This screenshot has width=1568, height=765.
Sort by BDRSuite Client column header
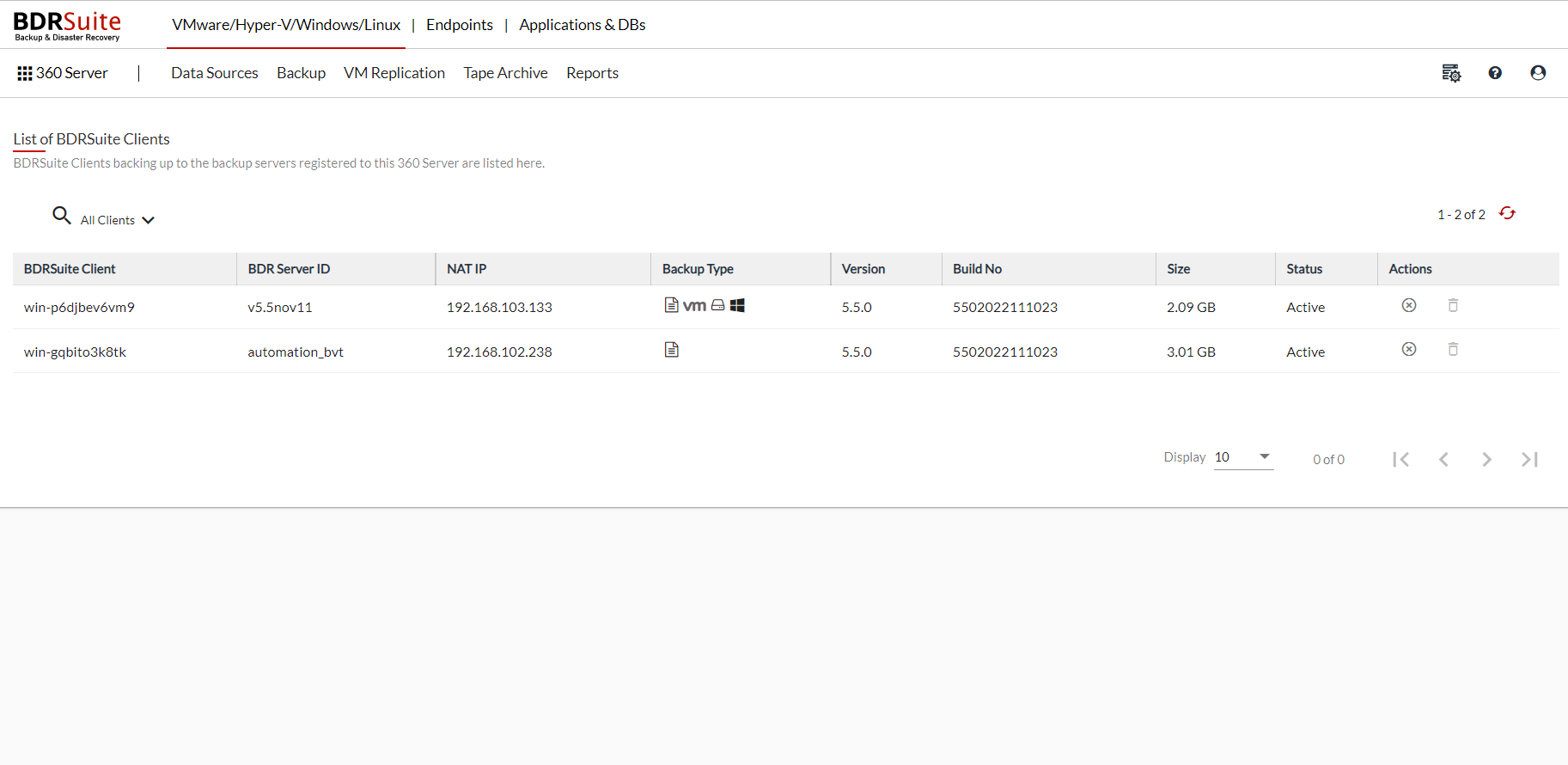pyautogui.click(x=70, y=269)
